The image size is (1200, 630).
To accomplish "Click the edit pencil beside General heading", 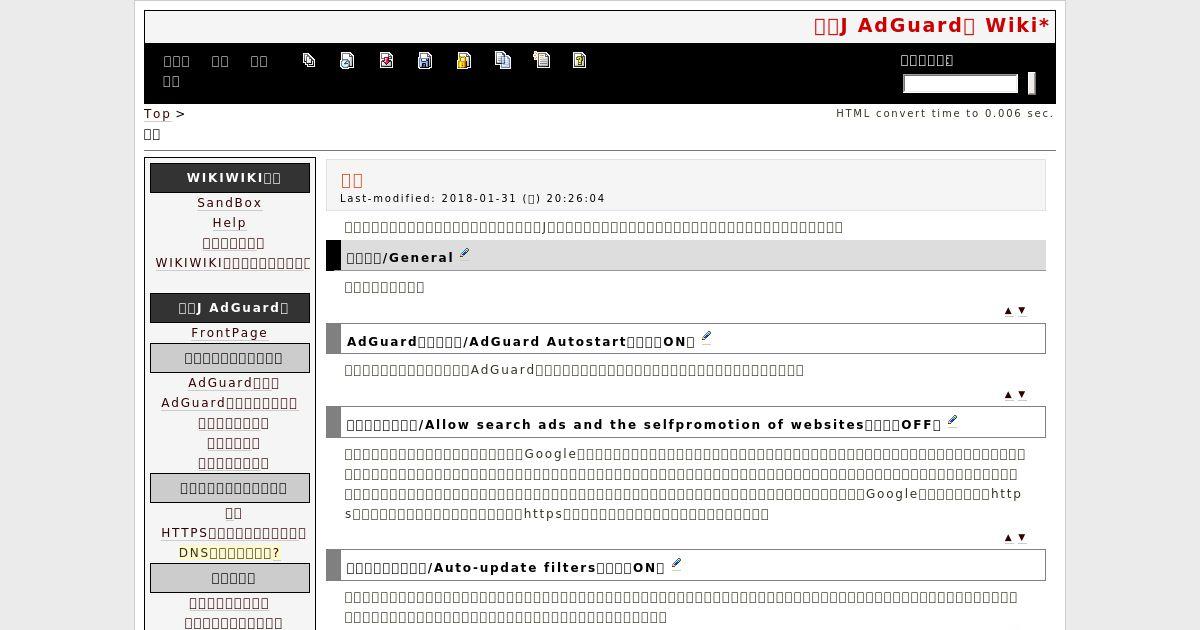I will coord(464,254).
